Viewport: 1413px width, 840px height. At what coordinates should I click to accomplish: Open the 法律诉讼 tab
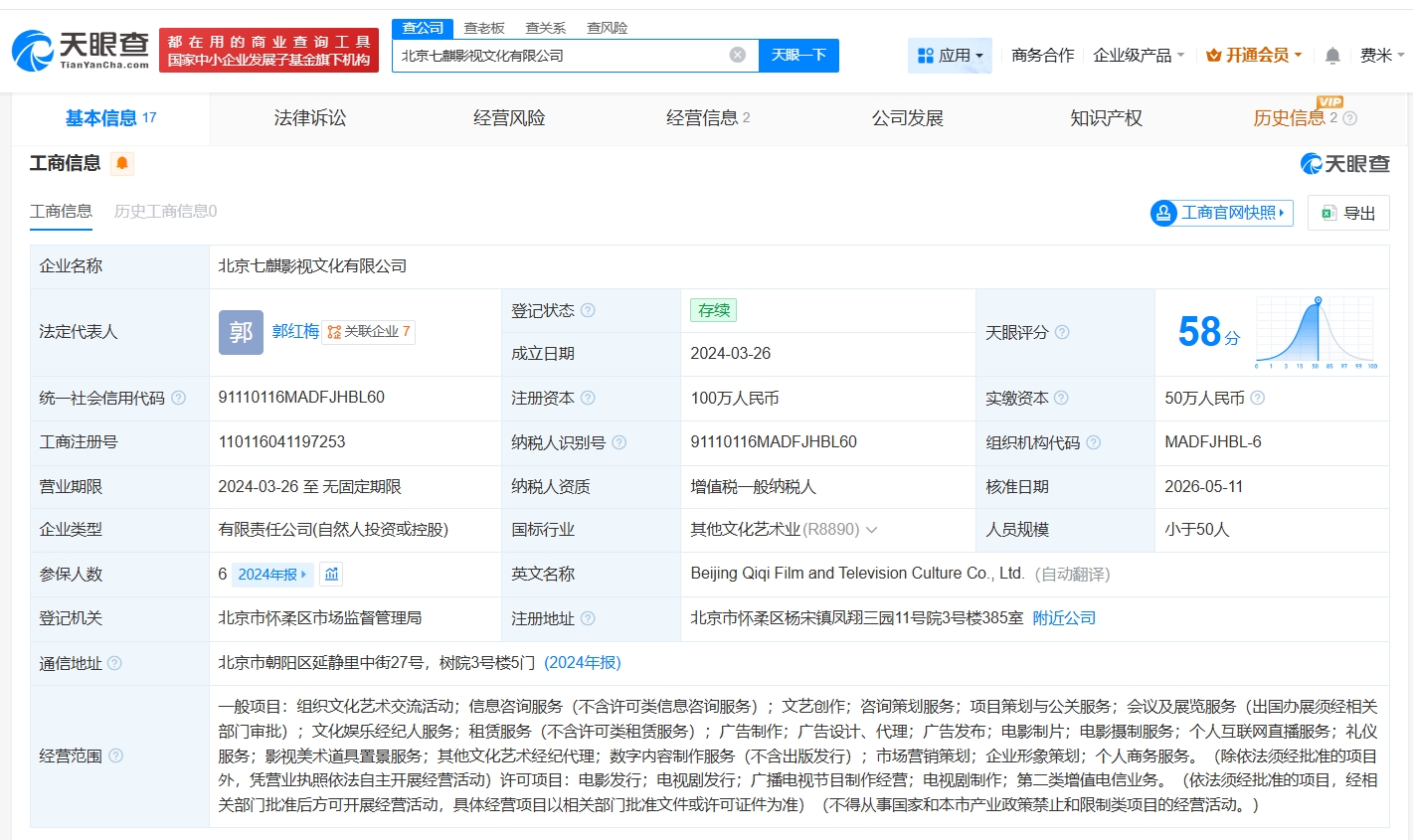310,118
